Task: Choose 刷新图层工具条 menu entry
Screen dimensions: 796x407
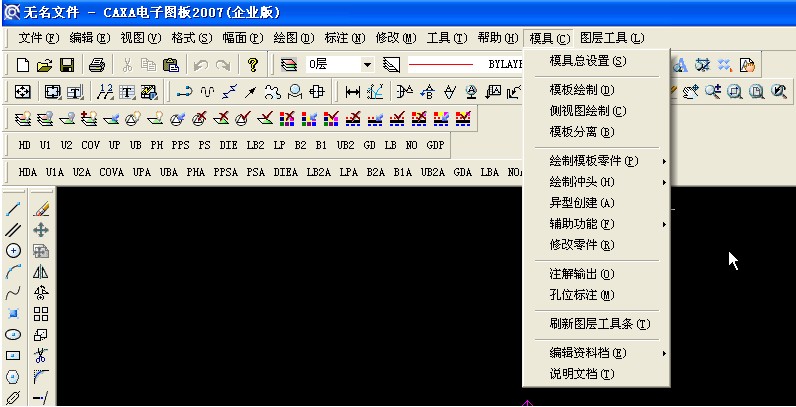Action: coord(596,324)
